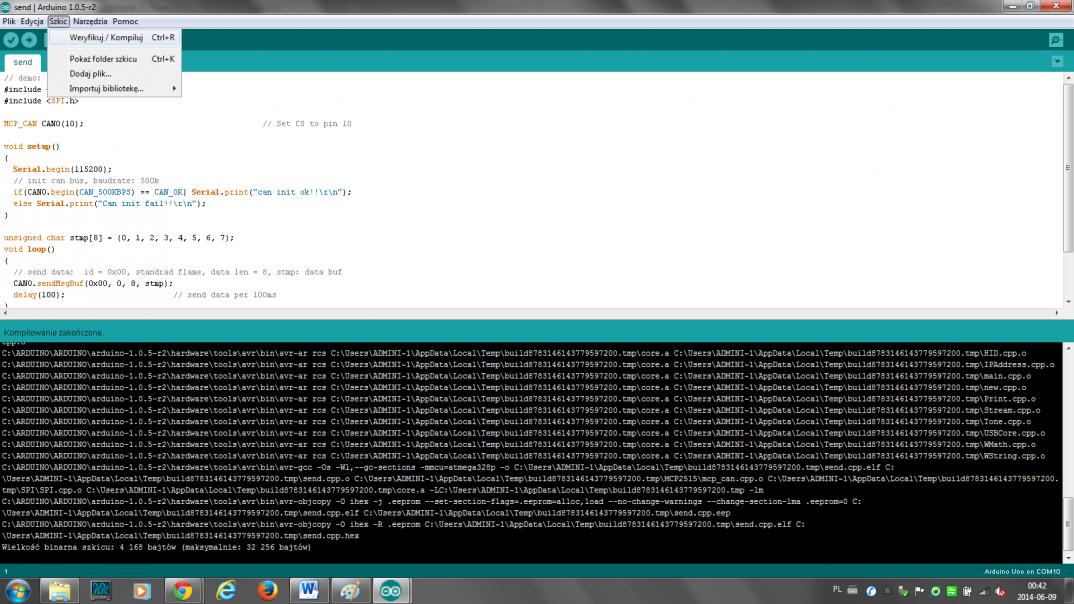This screenshot has height=604, width=1074.
Task: Open the Plik menu
Action: 9,21
